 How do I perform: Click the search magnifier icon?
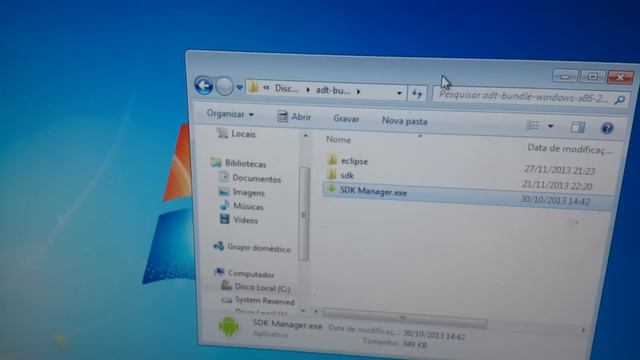pyautogui.click(x=620, y=100)
